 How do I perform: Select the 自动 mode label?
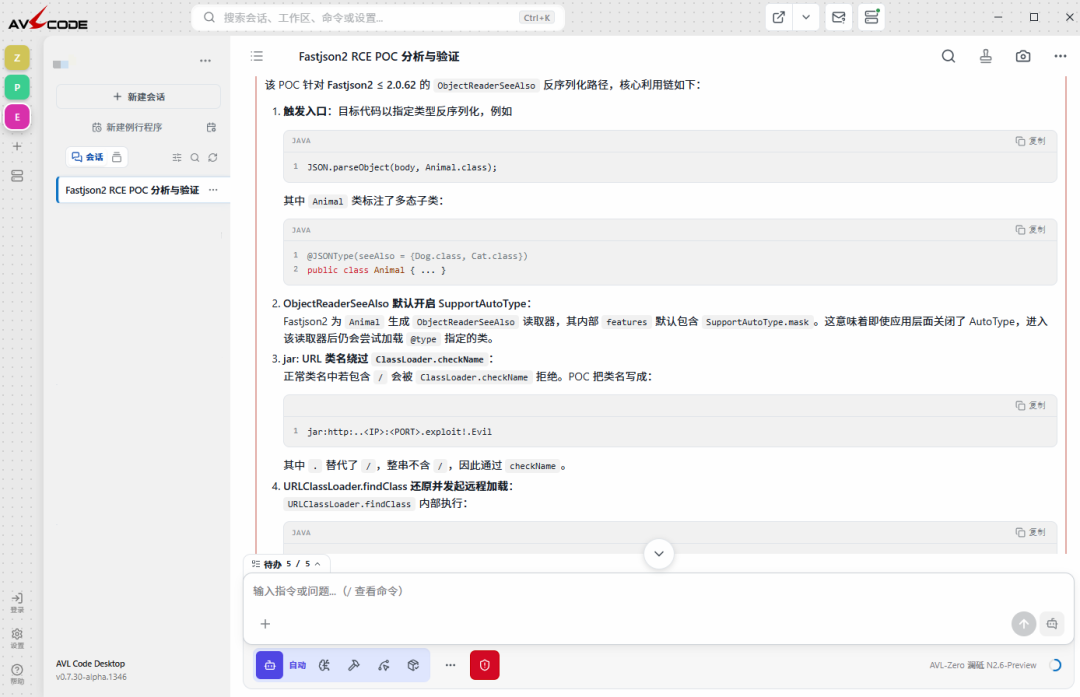click(298, 665)
